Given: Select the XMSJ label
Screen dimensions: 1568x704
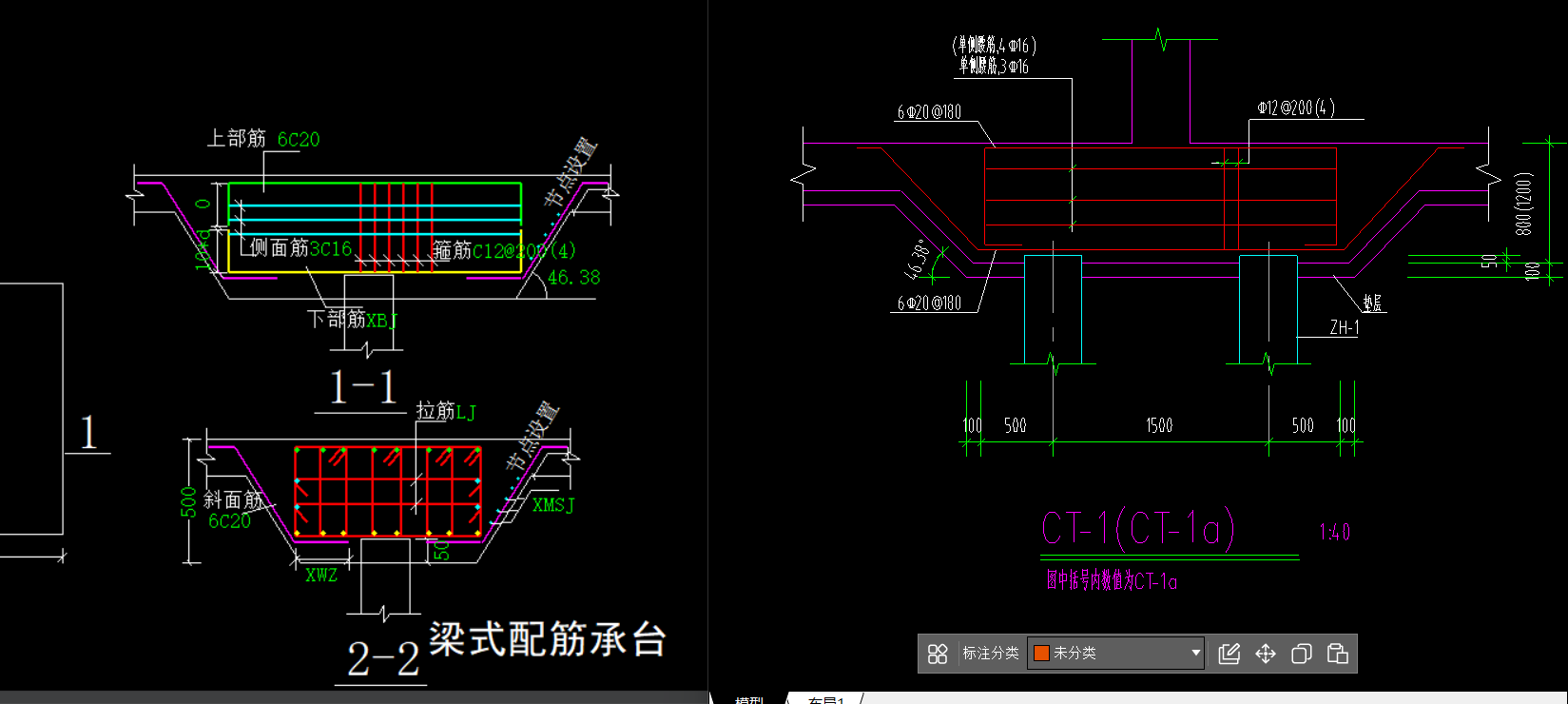Looking at the screenshot, I should (552, 505).
